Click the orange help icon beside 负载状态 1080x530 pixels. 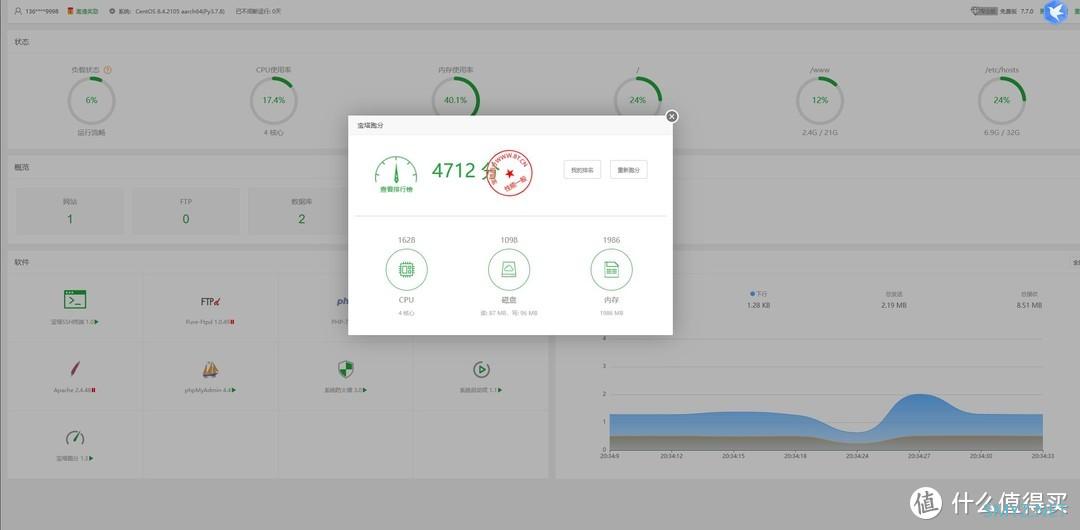tap(107, 70)
